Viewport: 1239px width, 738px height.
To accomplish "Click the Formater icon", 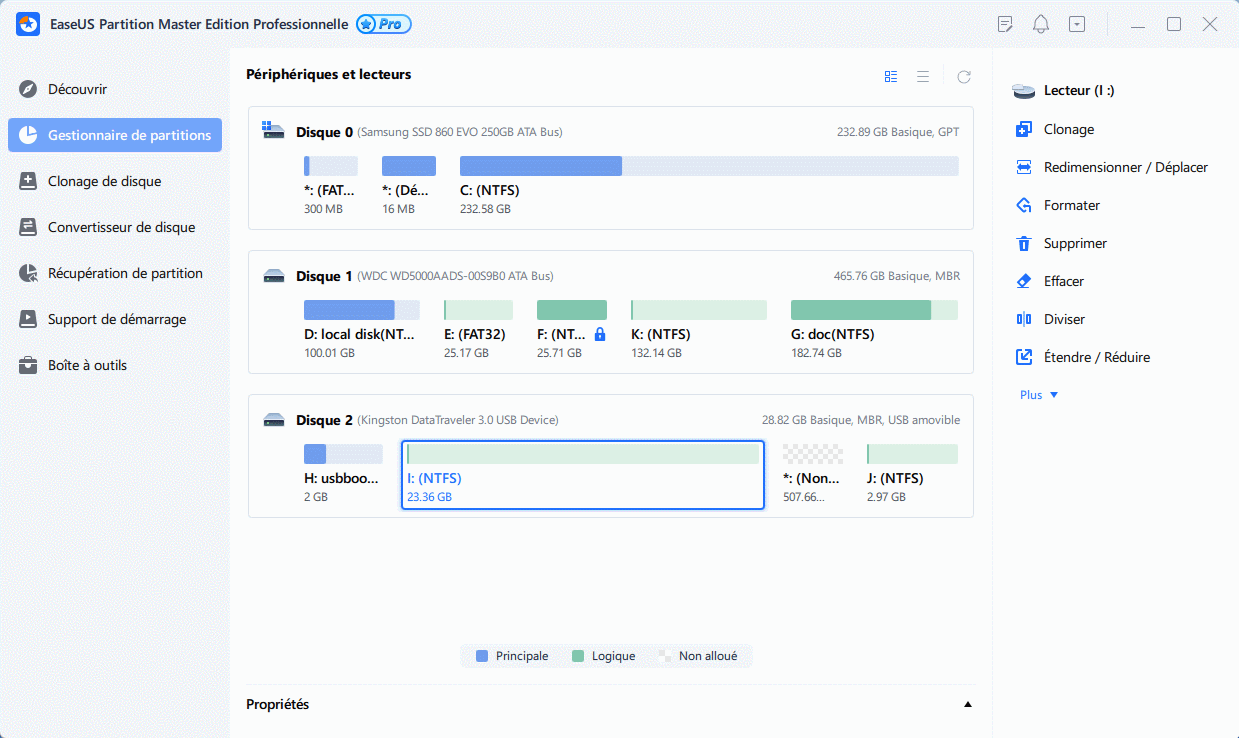I will coord(1023,205).
